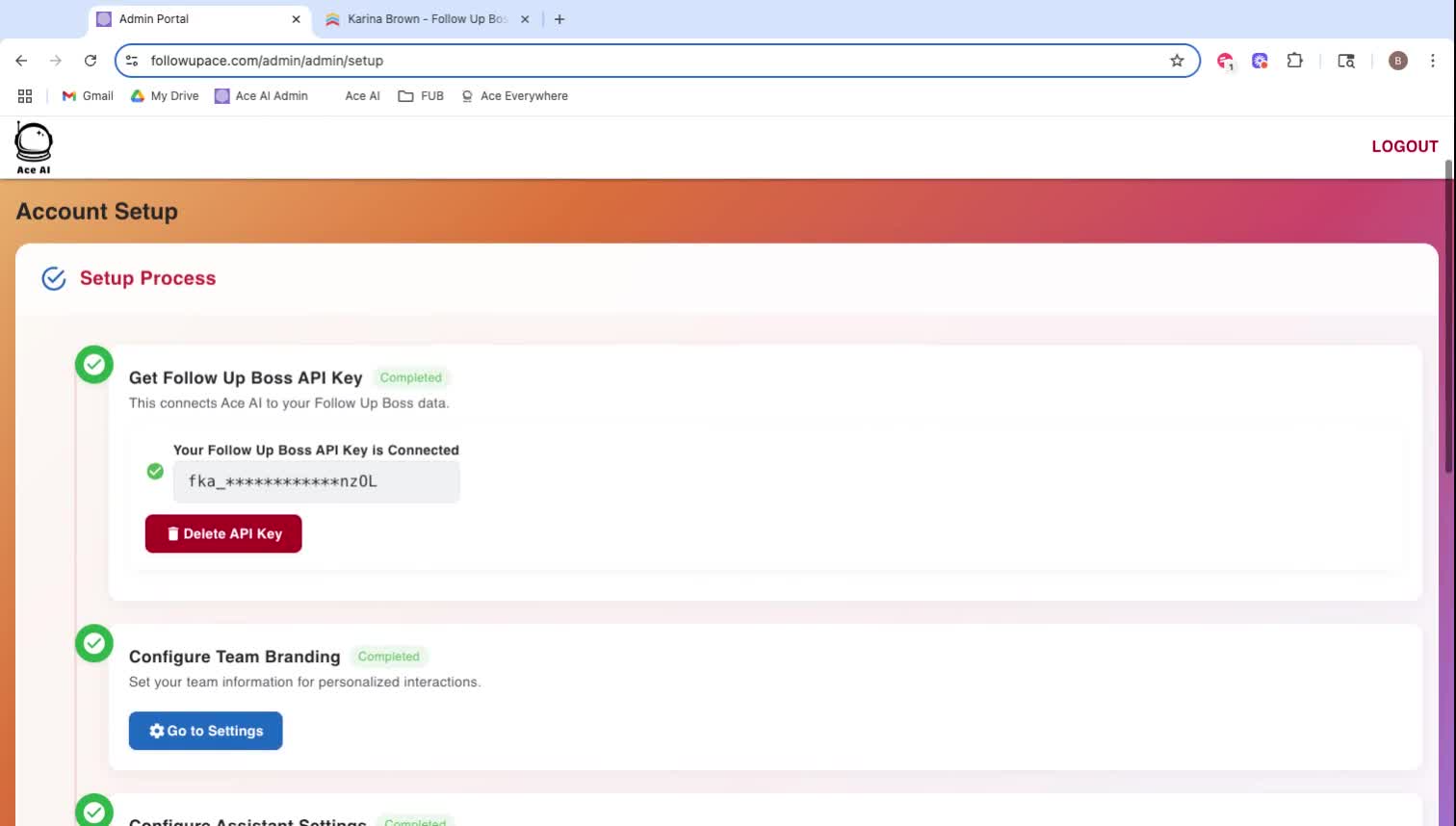Open the Ace Everywhere bookmark
Image resolution: width=1456 pixels, height=826 pixels.
(x=514, y=96)
